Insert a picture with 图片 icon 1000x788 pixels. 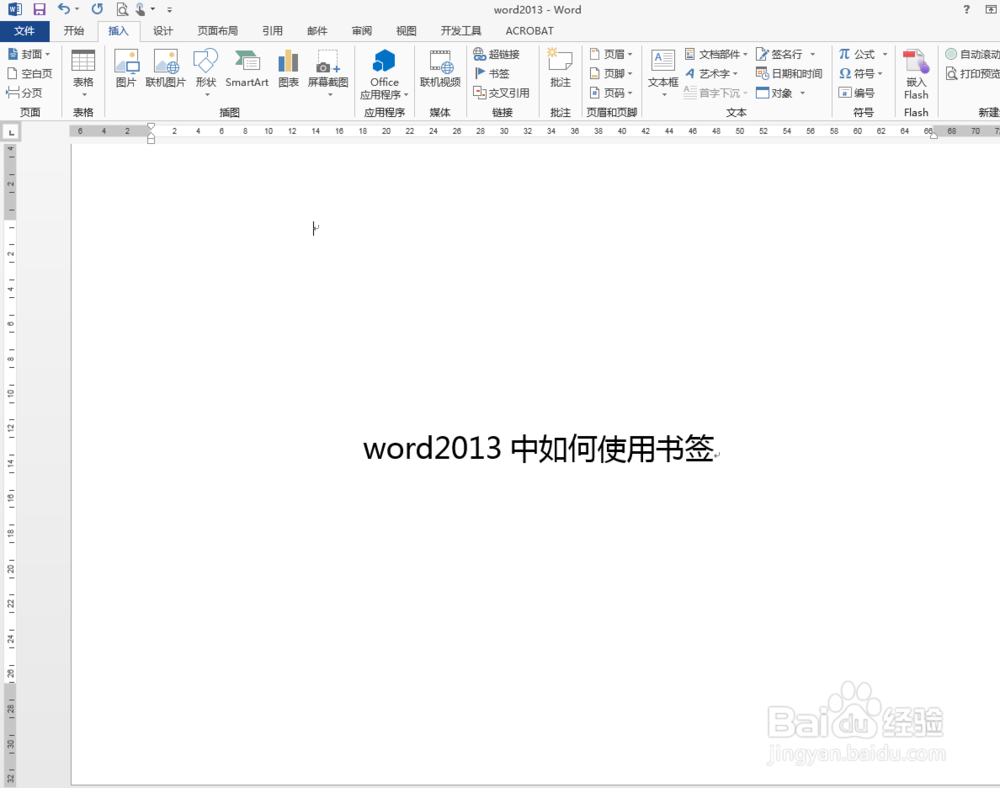coord(126,69)
